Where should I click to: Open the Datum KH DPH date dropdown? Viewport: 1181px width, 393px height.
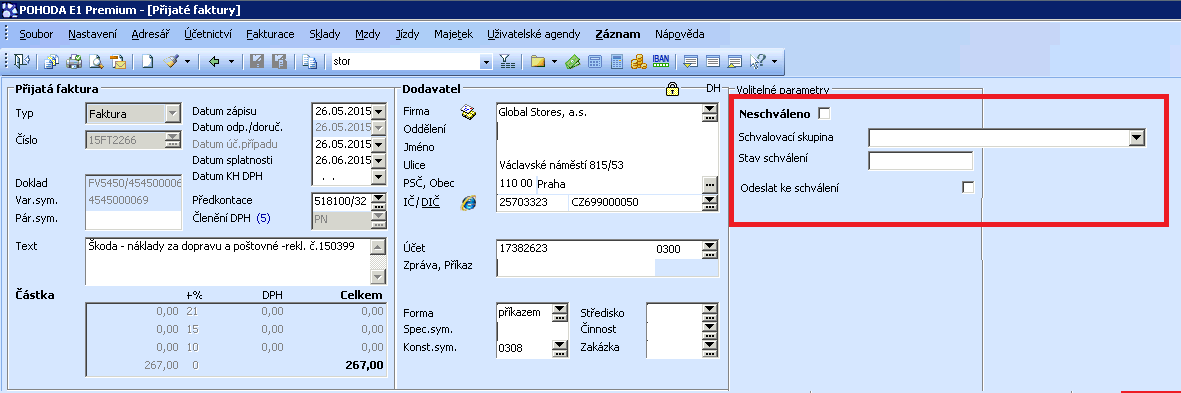[x=379, y=177]
